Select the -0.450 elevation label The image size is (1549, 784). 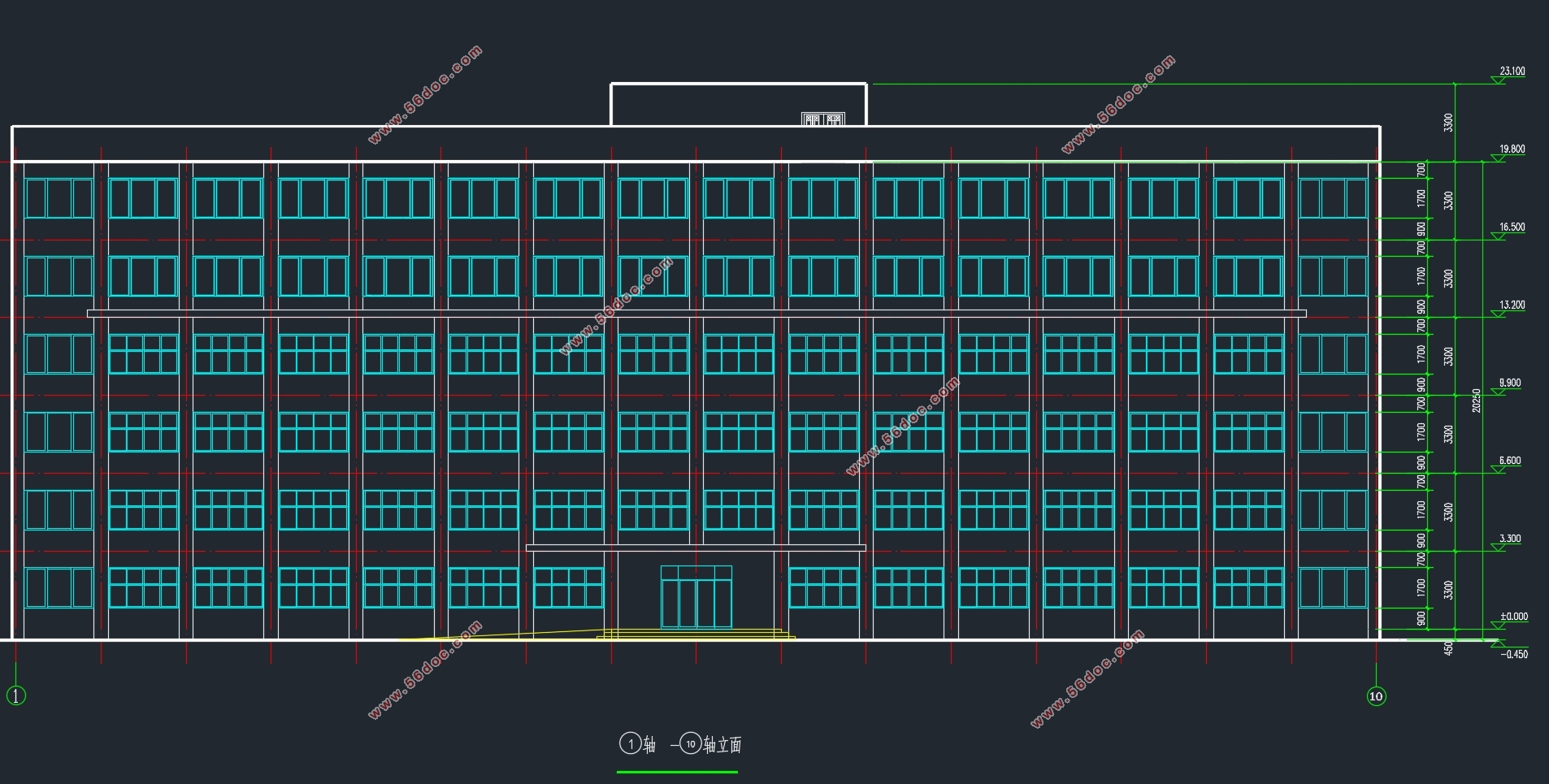1514,654
